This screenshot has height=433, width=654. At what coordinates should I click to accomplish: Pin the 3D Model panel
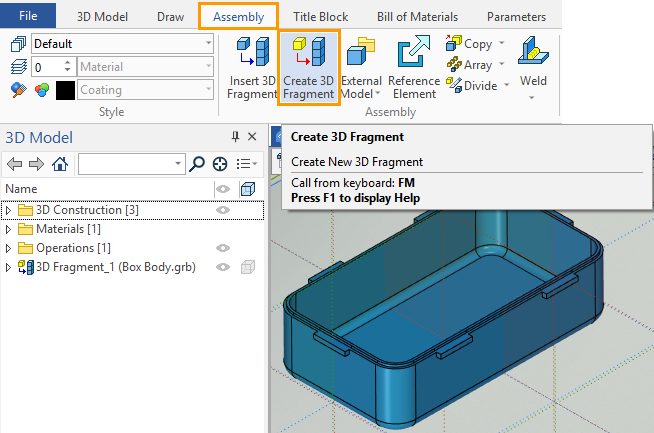(x=236, y=138)
